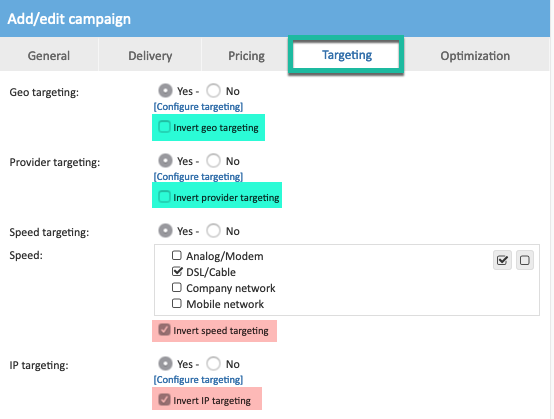Open the Optimization tab
The image size is (554, 419).
point(475,55)
